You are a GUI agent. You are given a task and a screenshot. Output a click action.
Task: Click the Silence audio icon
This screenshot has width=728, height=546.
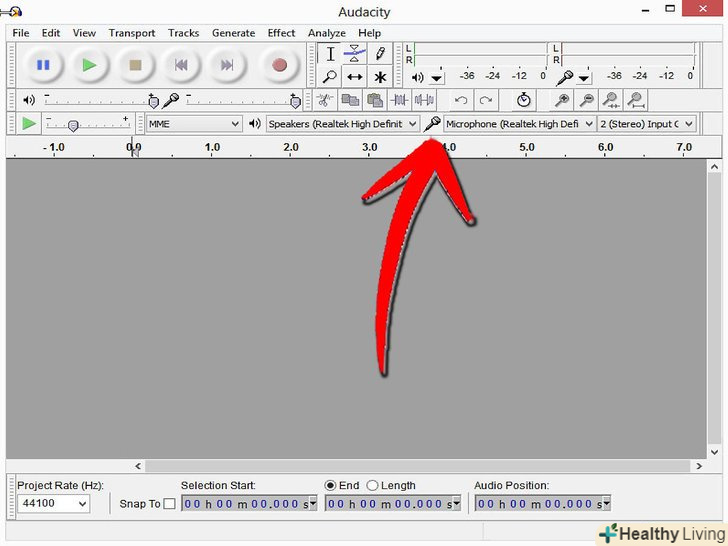[424, 100]
